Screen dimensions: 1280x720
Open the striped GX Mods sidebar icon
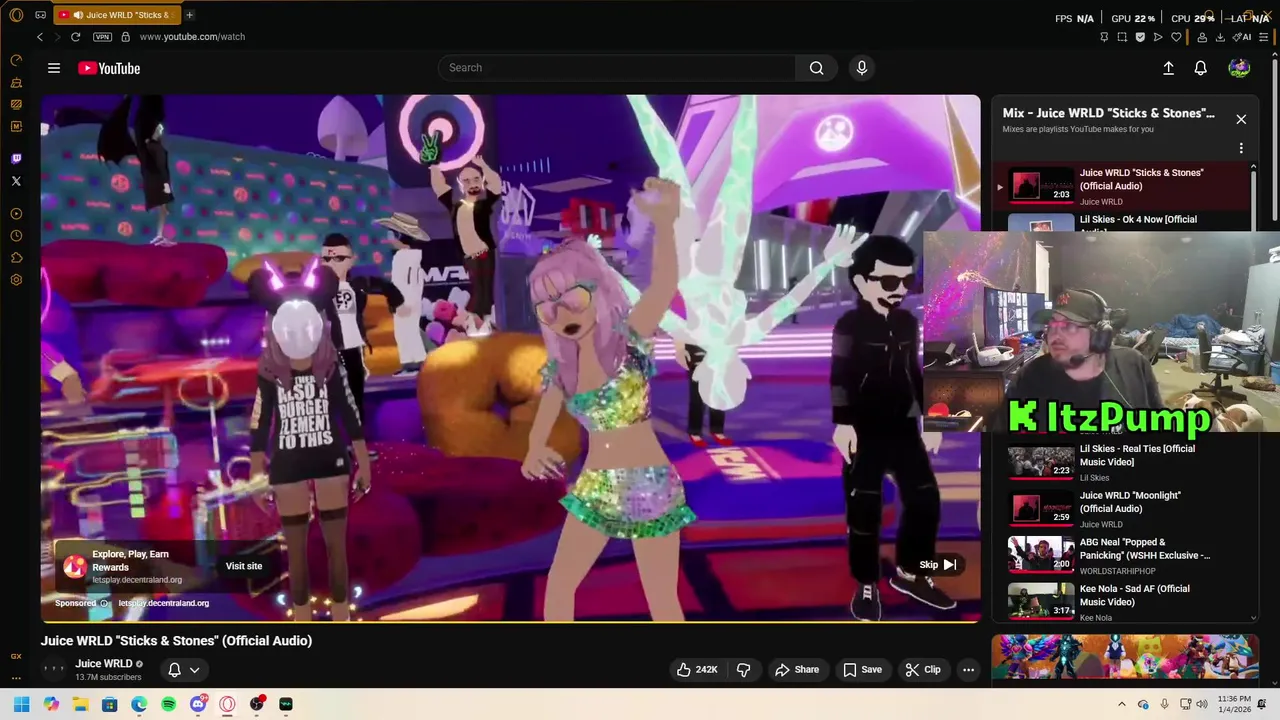coord(16,104)
